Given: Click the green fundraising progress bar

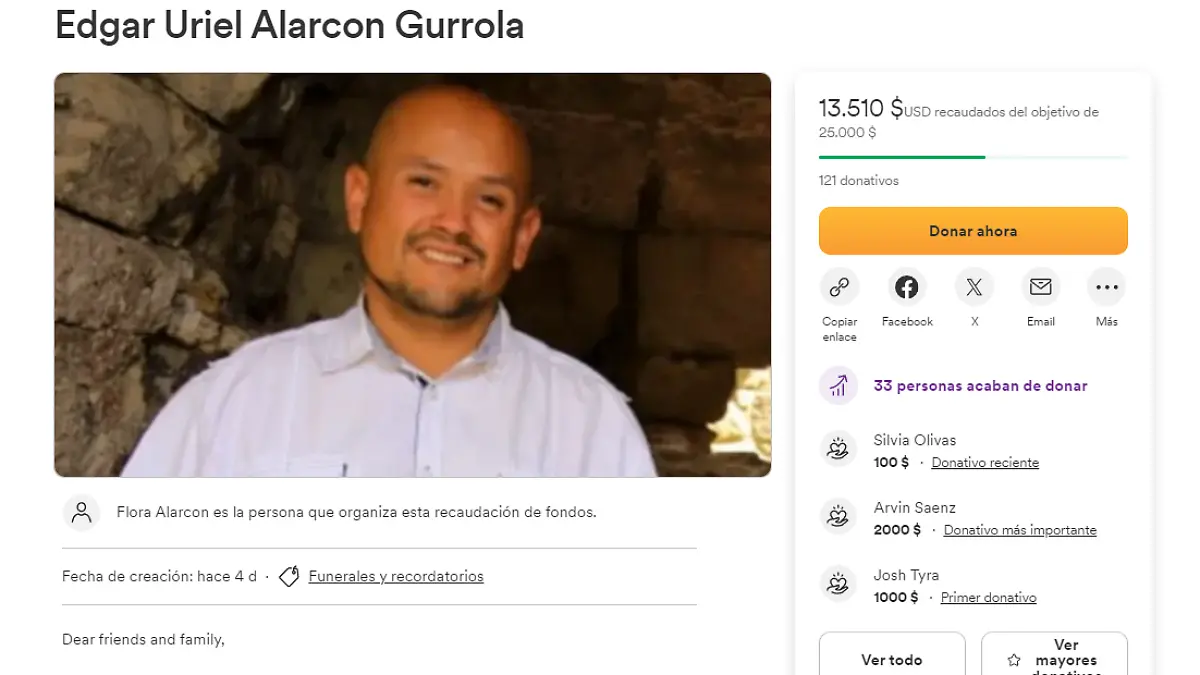Looking at the screenshot, I should click(x=973, y=157).
